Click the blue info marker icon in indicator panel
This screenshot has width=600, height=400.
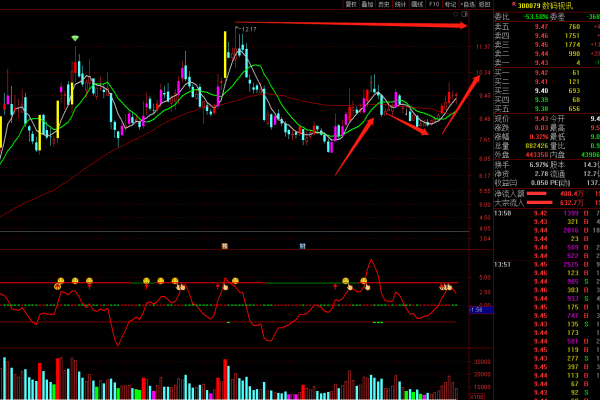(302, 245)
